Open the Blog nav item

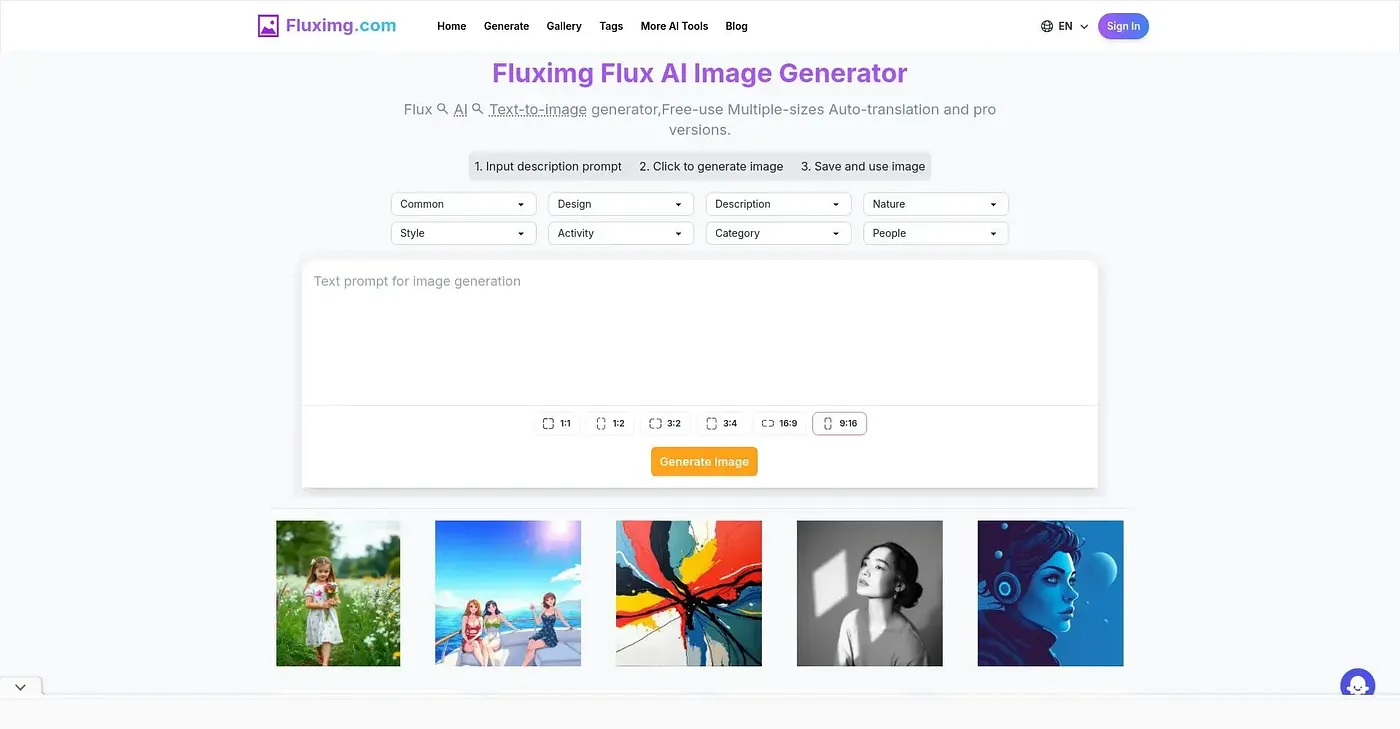[x=737, y=26]
